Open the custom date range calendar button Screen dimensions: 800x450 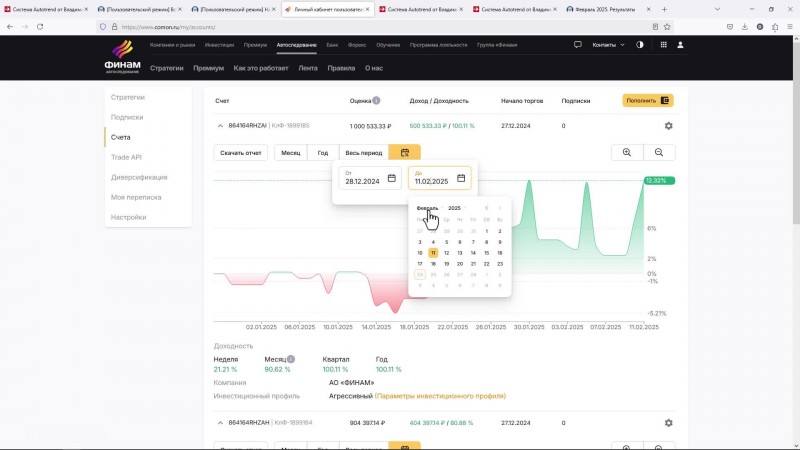click(405, 153)
